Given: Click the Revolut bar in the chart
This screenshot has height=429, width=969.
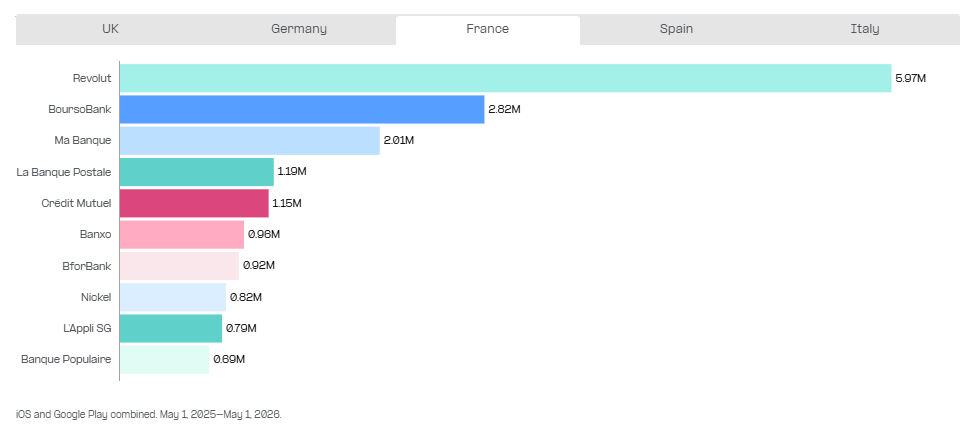Looking at the screenshot, I should (x=506, y=78).
